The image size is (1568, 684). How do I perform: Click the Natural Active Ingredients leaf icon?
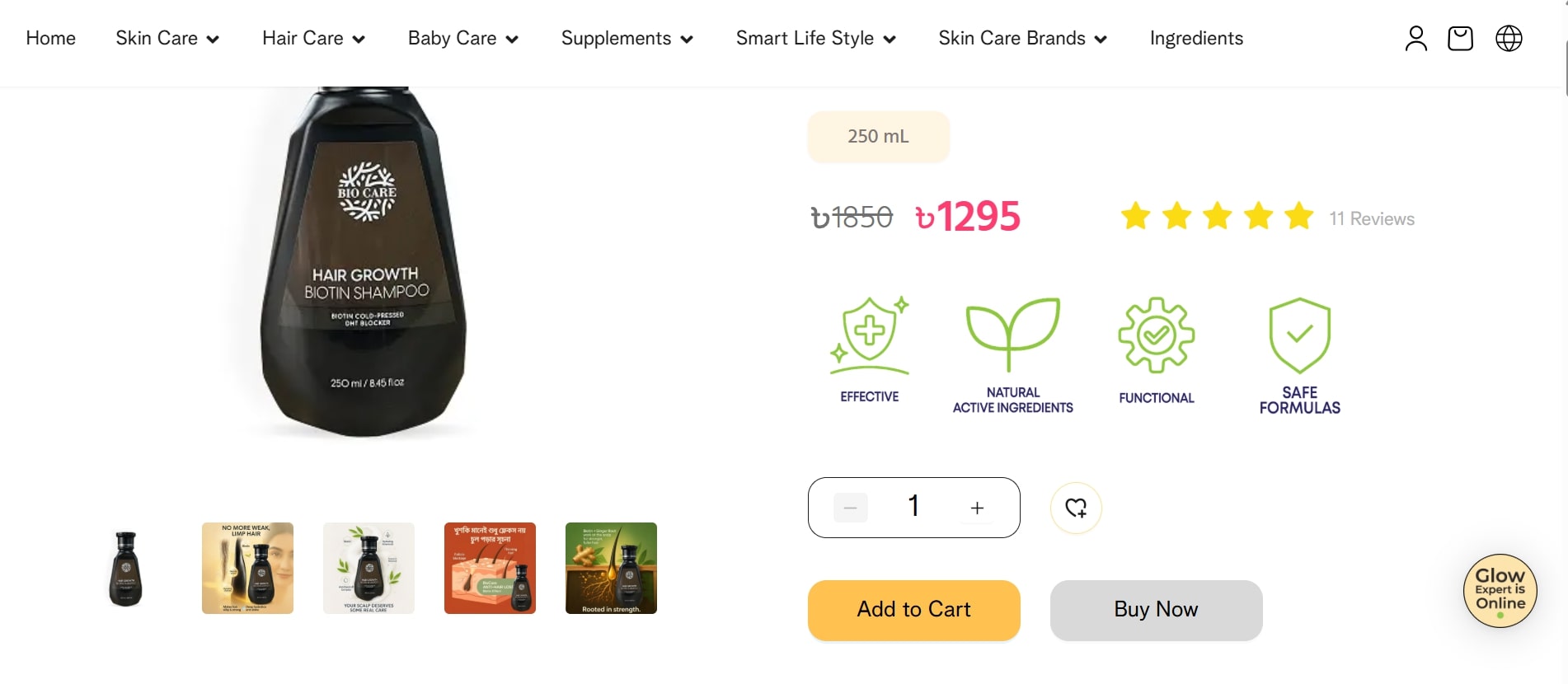1012,334
